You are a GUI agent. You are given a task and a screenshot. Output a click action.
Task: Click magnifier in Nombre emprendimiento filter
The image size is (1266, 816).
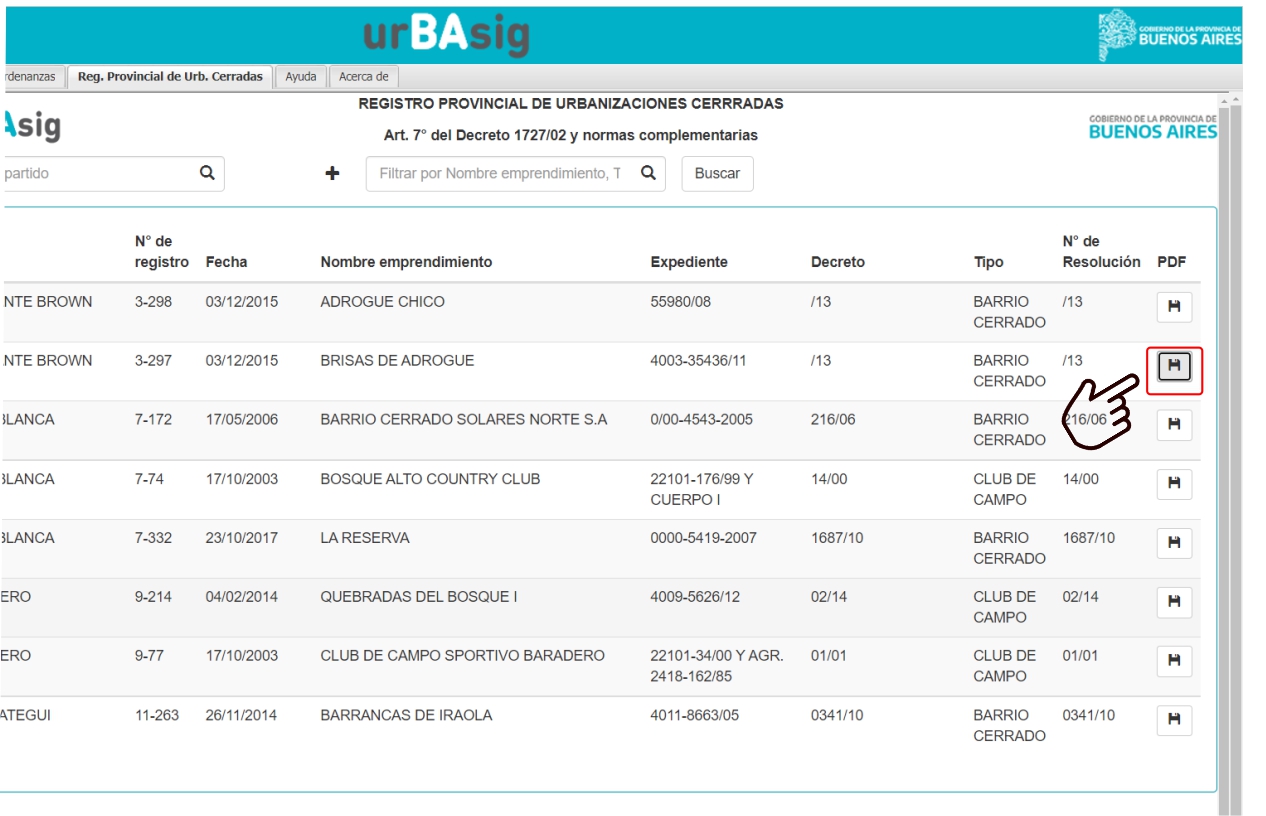[x=648, y=173]
